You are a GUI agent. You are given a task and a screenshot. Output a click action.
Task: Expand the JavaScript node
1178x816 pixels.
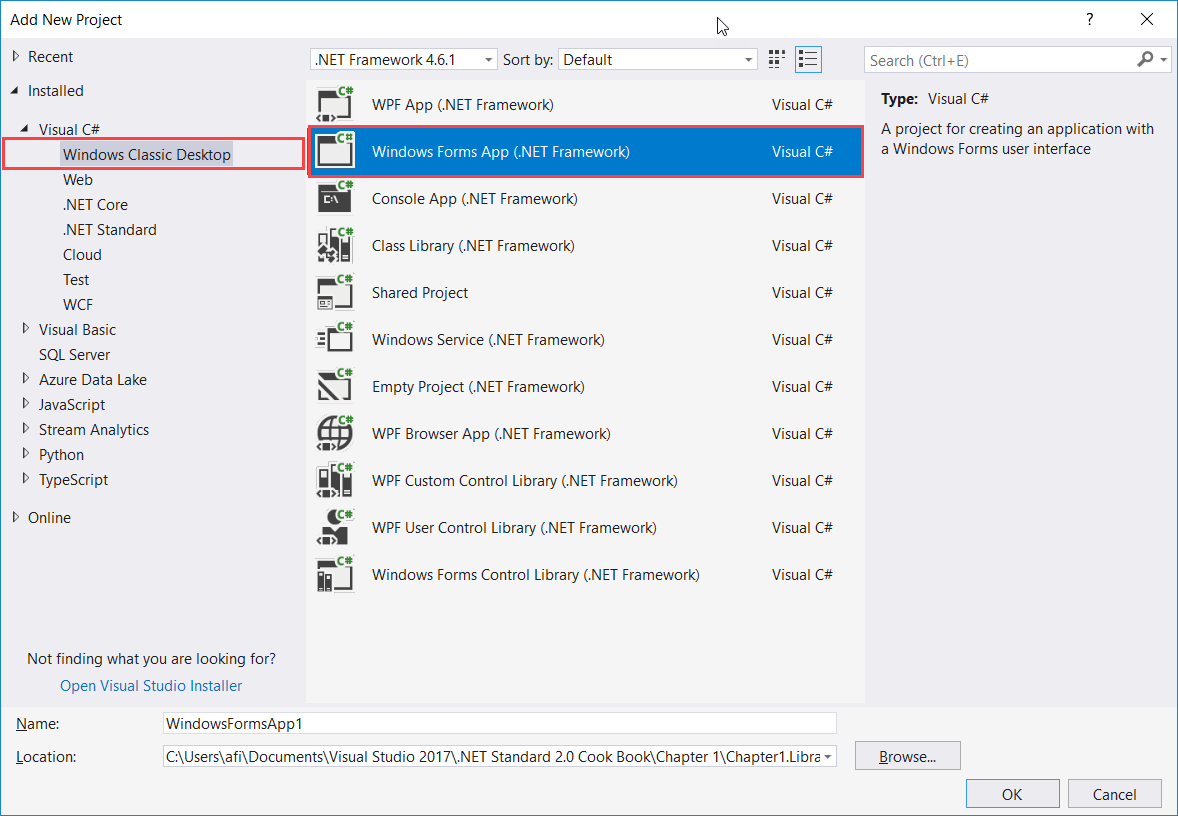pyautogui.click(x=26, y=404)
